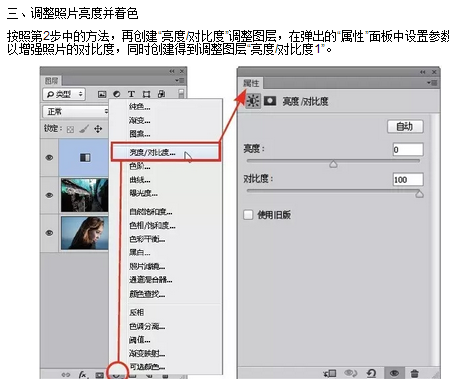Image resolution: width=449 pixels, height=379 pixels.
Task: Lock transparent pixels in Layers panel
Action: coord(70,129)
